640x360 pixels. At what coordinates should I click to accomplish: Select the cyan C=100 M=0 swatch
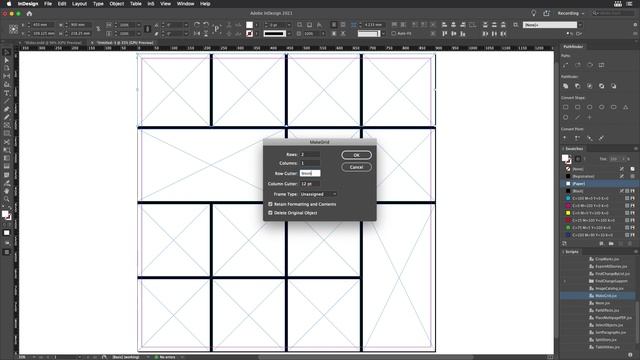[x=598, y=198]
